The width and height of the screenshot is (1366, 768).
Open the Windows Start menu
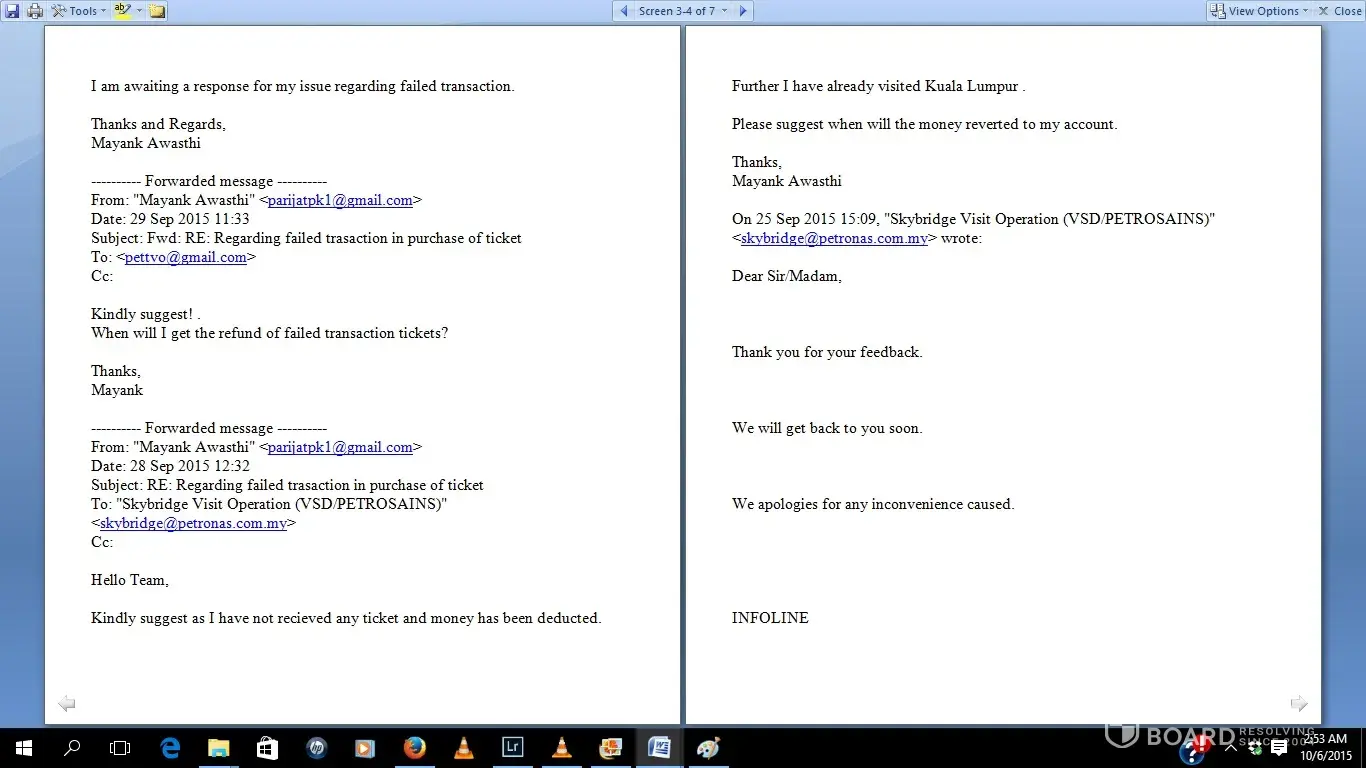[24, 748]
